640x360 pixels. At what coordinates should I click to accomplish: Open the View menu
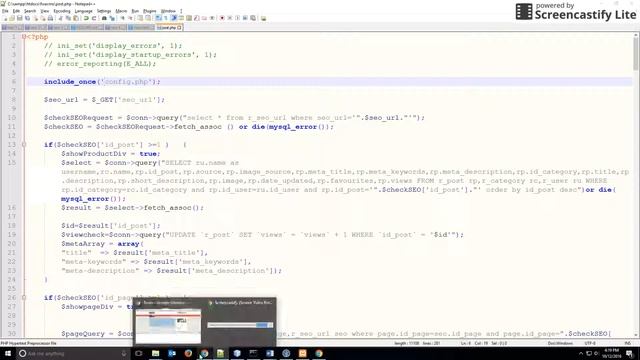44,11
